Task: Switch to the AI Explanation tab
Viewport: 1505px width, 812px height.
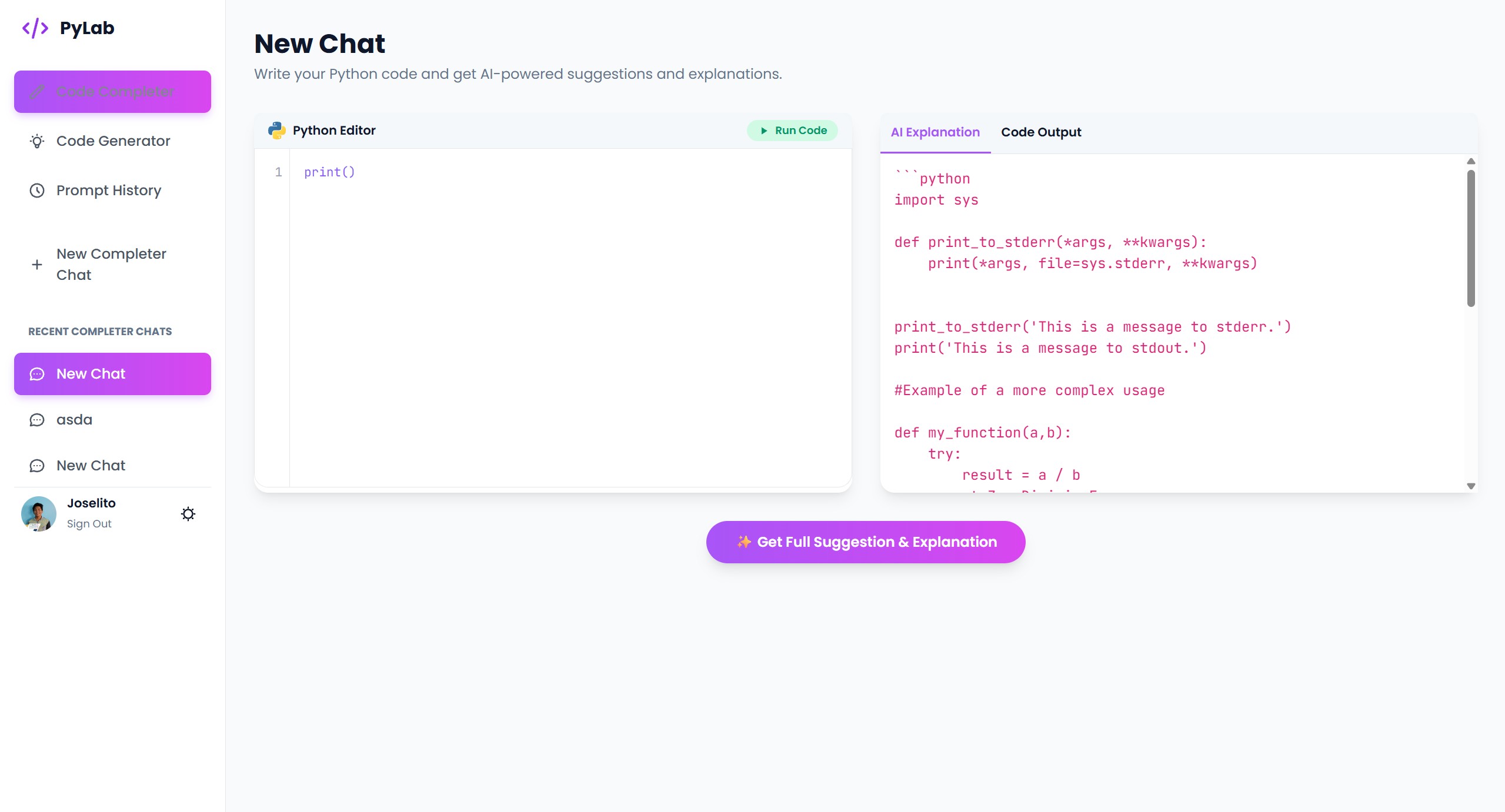Action: (935, 132)
